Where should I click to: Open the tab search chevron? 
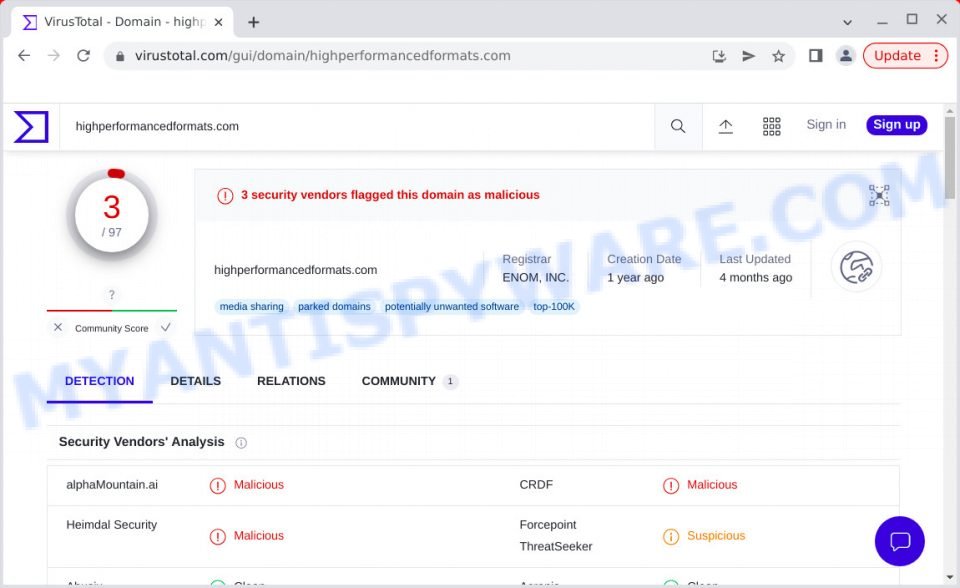pos(847,22)
